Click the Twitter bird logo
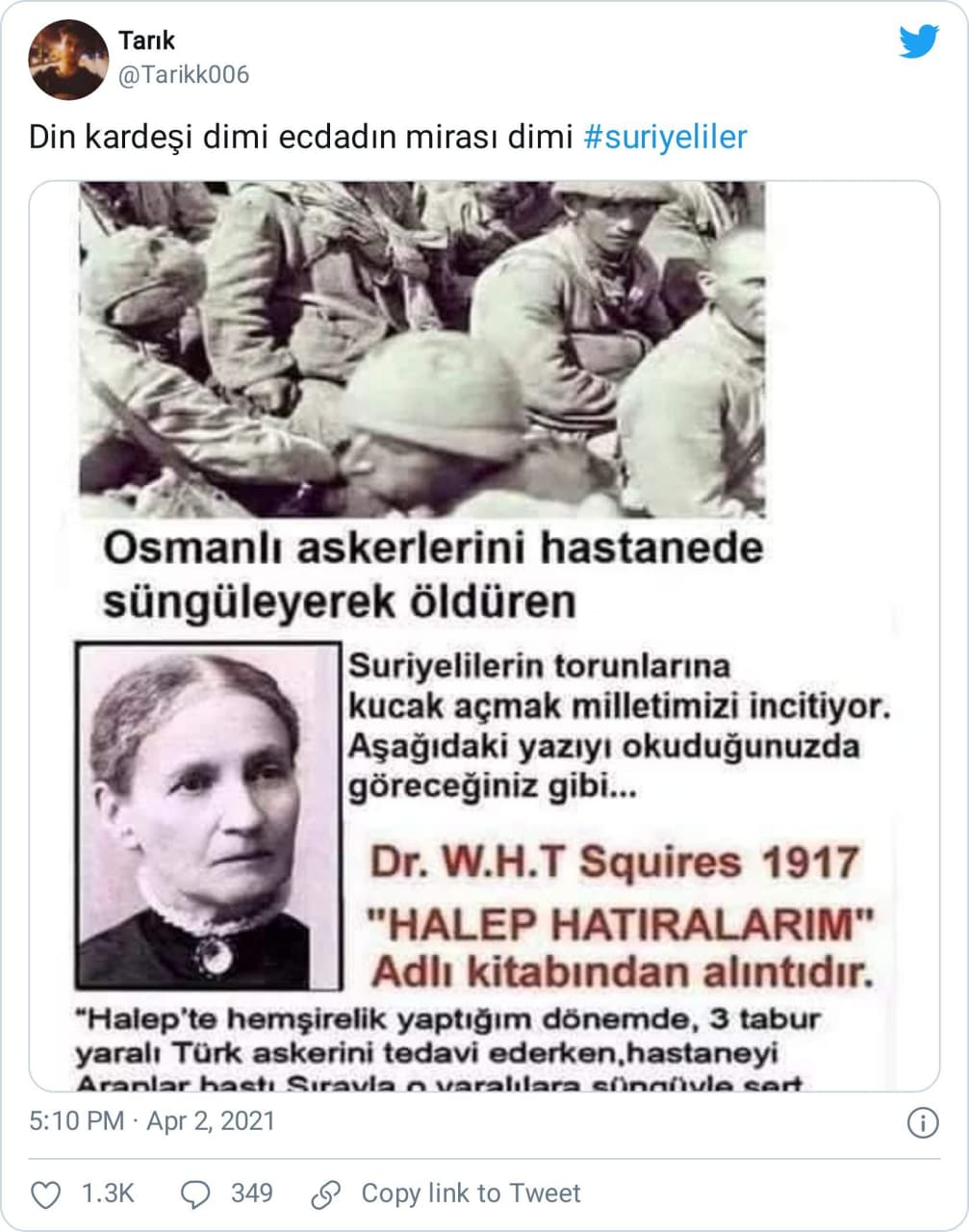 pos(918,41)
